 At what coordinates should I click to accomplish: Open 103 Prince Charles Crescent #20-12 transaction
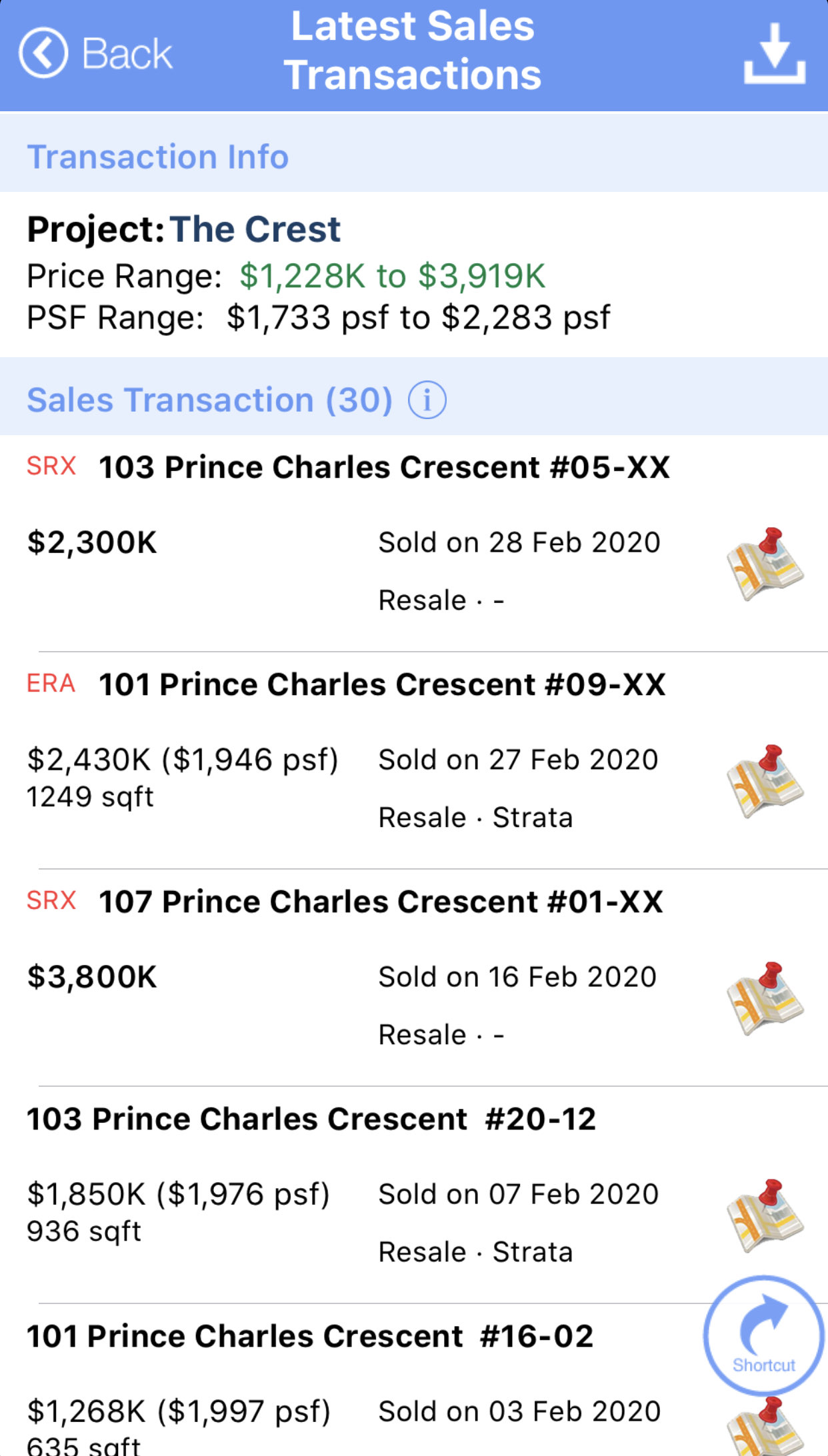pos(311,1119)
